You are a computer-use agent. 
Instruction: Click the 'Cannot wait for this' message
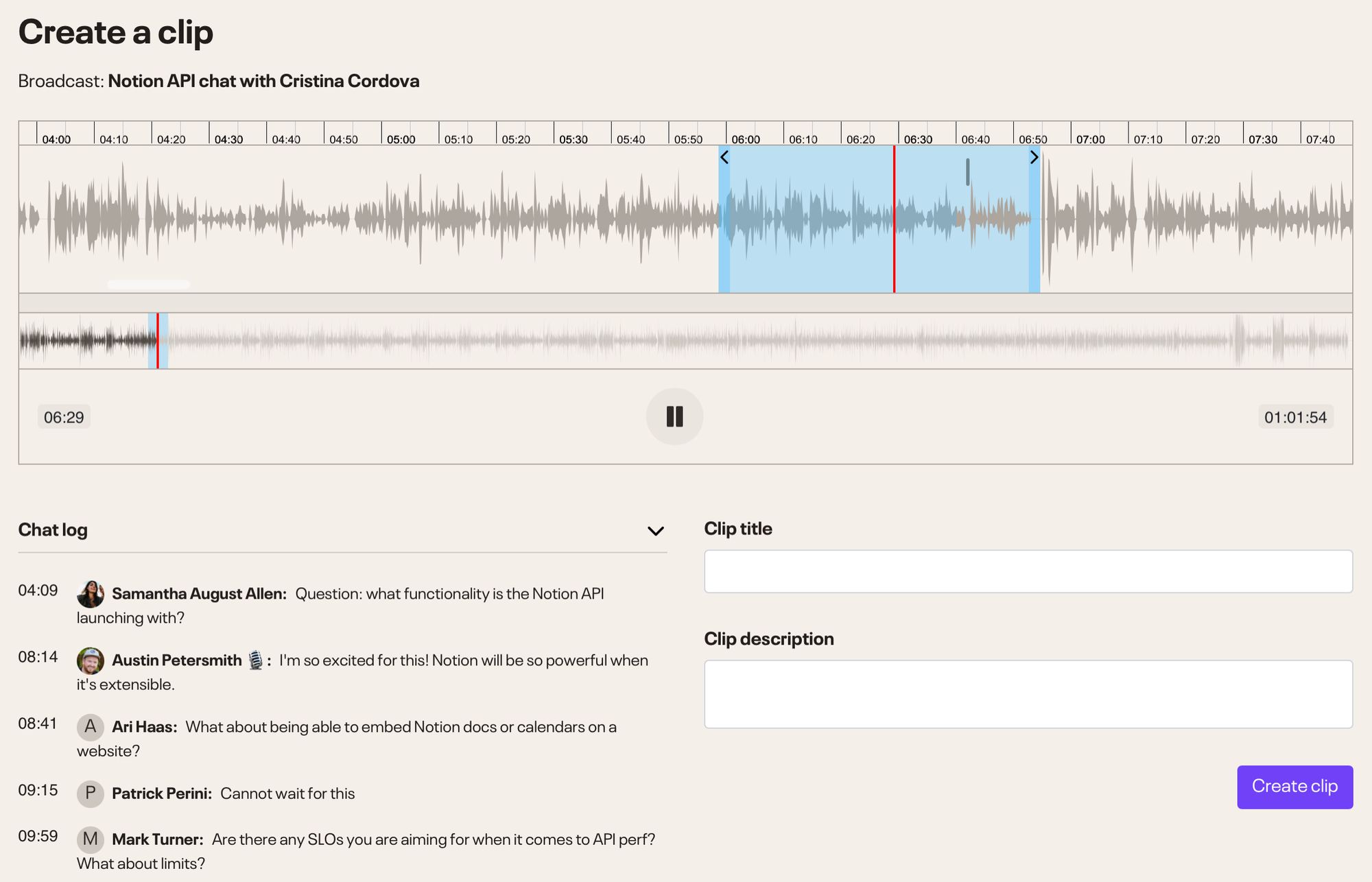[287, 794]
